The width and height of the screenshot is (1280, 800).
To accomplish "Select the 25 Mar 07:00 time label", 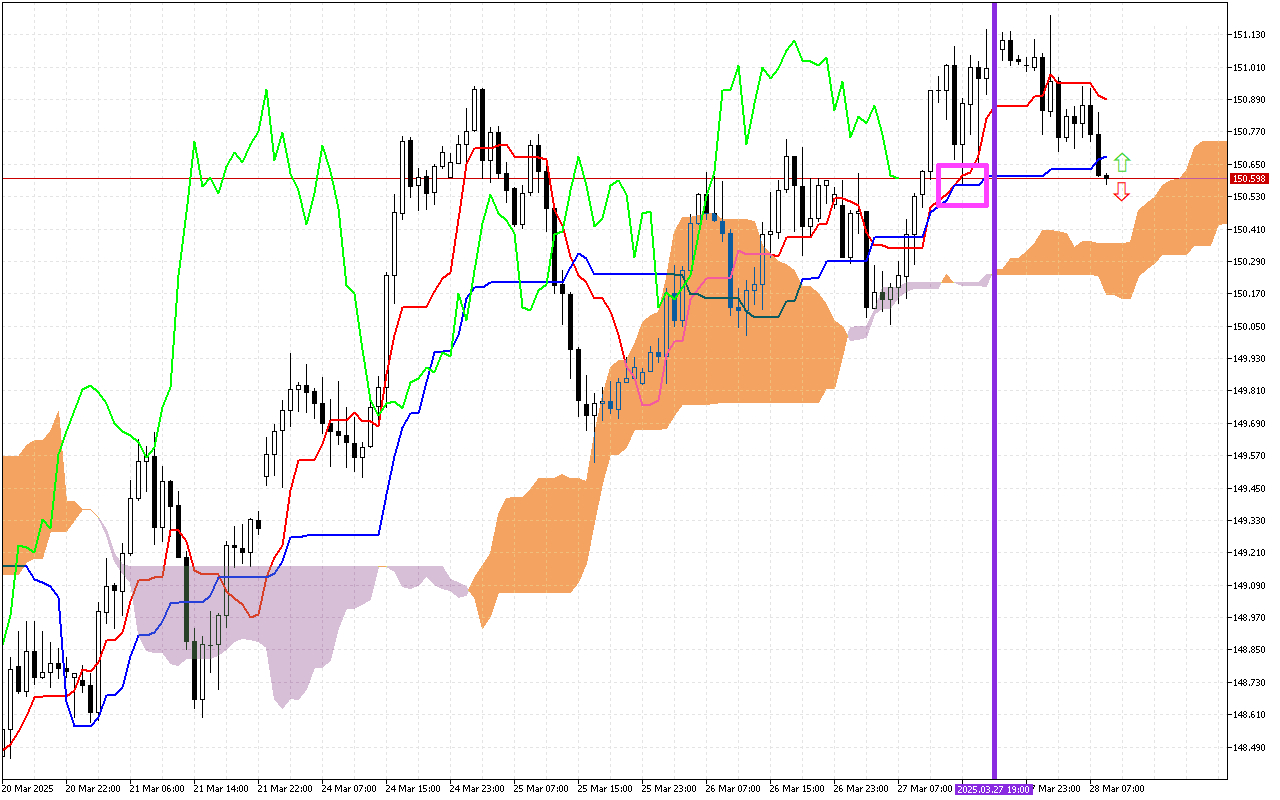I will (x=543, y=789).
